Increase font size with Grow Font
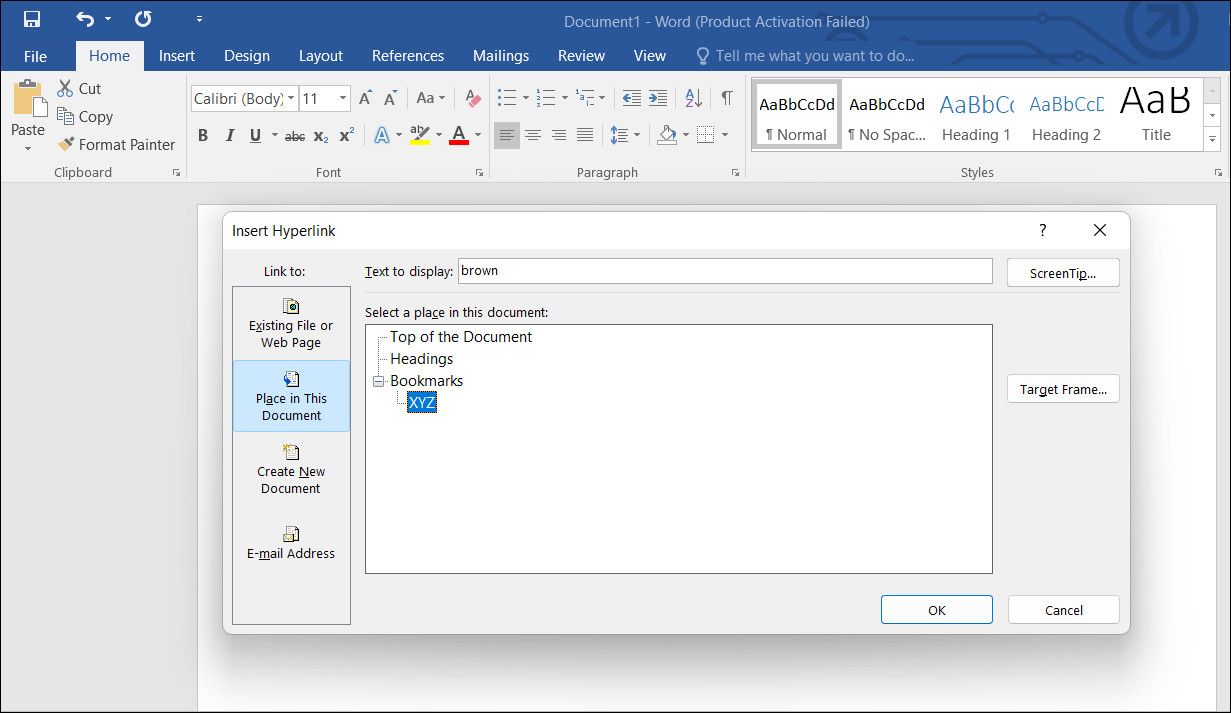This screenshot has height=713, width=1231. [x=365, y=98]
